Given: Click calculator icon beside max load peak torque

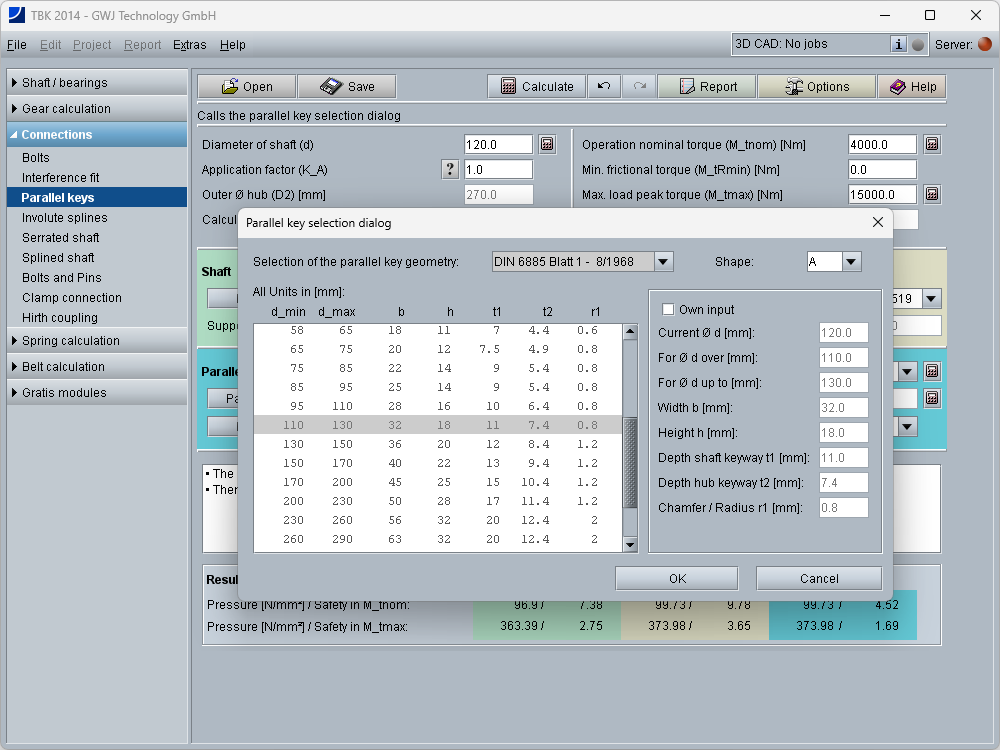Looking at the screenshot, I should point(931,194).
